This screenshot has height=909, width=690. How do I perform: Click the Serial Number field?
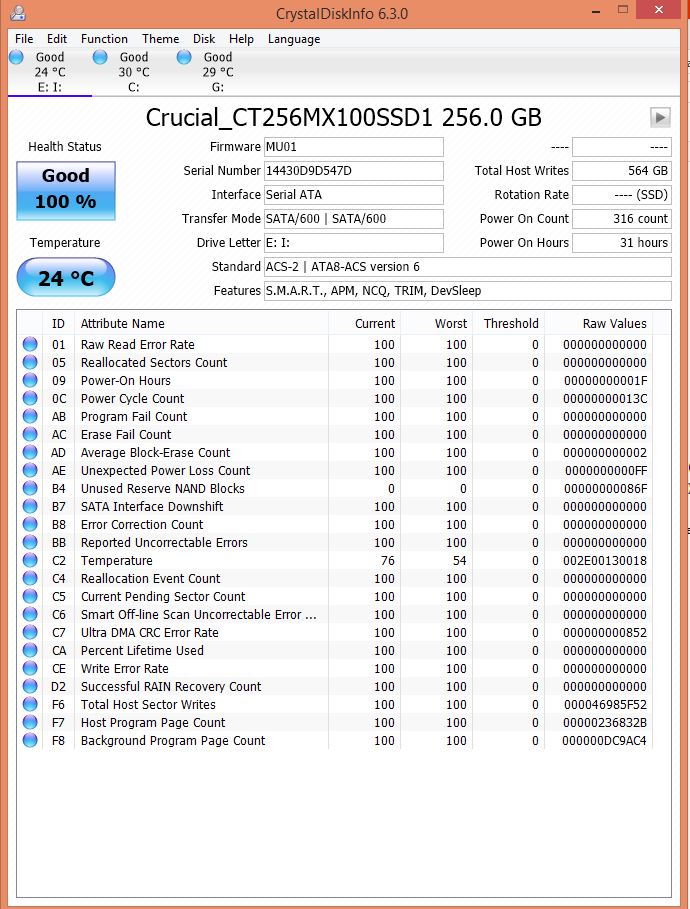(354, 170)
